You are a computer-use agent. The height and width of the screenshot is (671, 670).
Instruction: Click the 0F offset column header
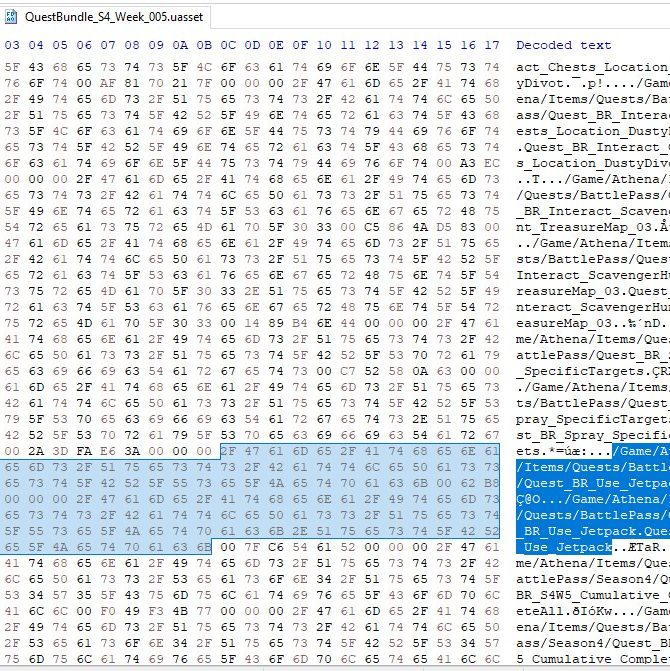coord(300,45)
